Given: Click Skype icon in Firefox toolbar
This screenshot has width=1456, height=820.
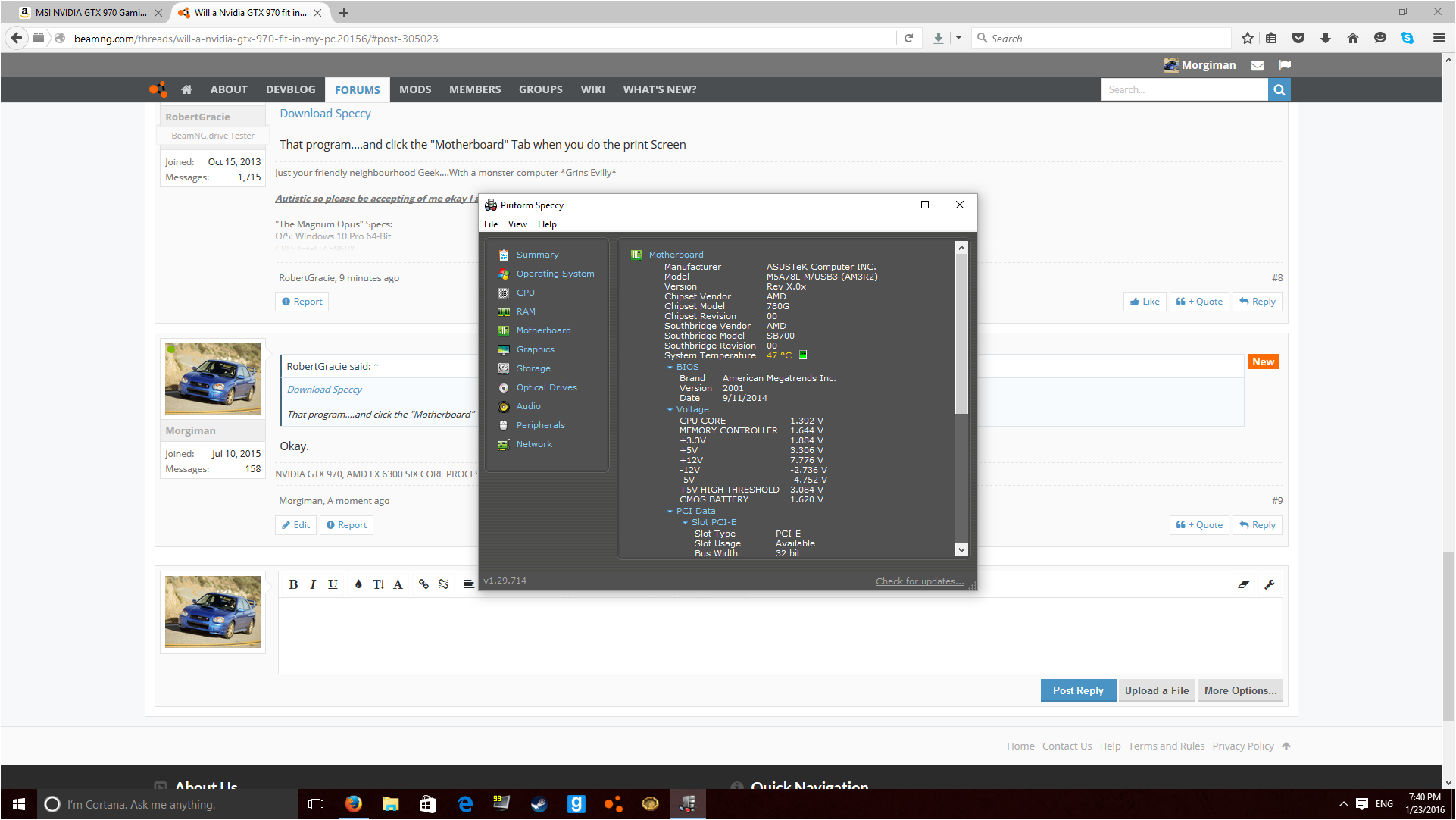Looking at the screenshot, I should tap(1408, 38).
